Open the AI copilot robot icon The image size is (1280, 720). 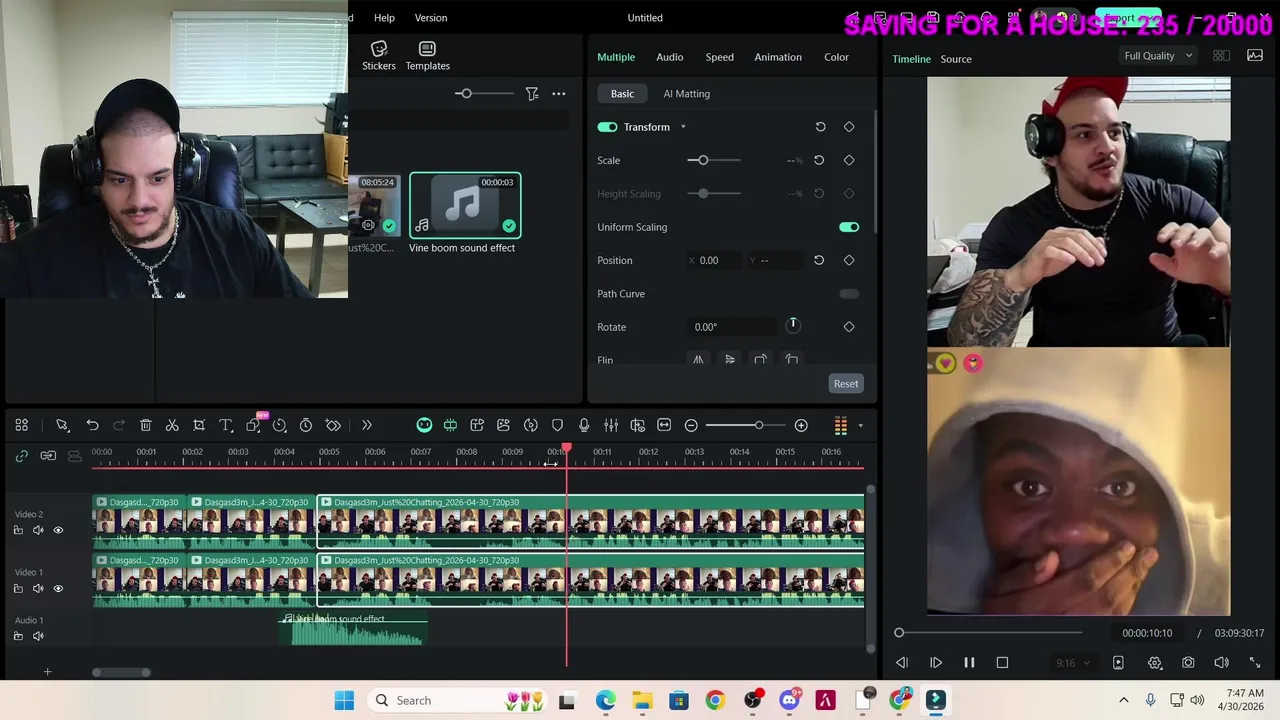[424, 426]
